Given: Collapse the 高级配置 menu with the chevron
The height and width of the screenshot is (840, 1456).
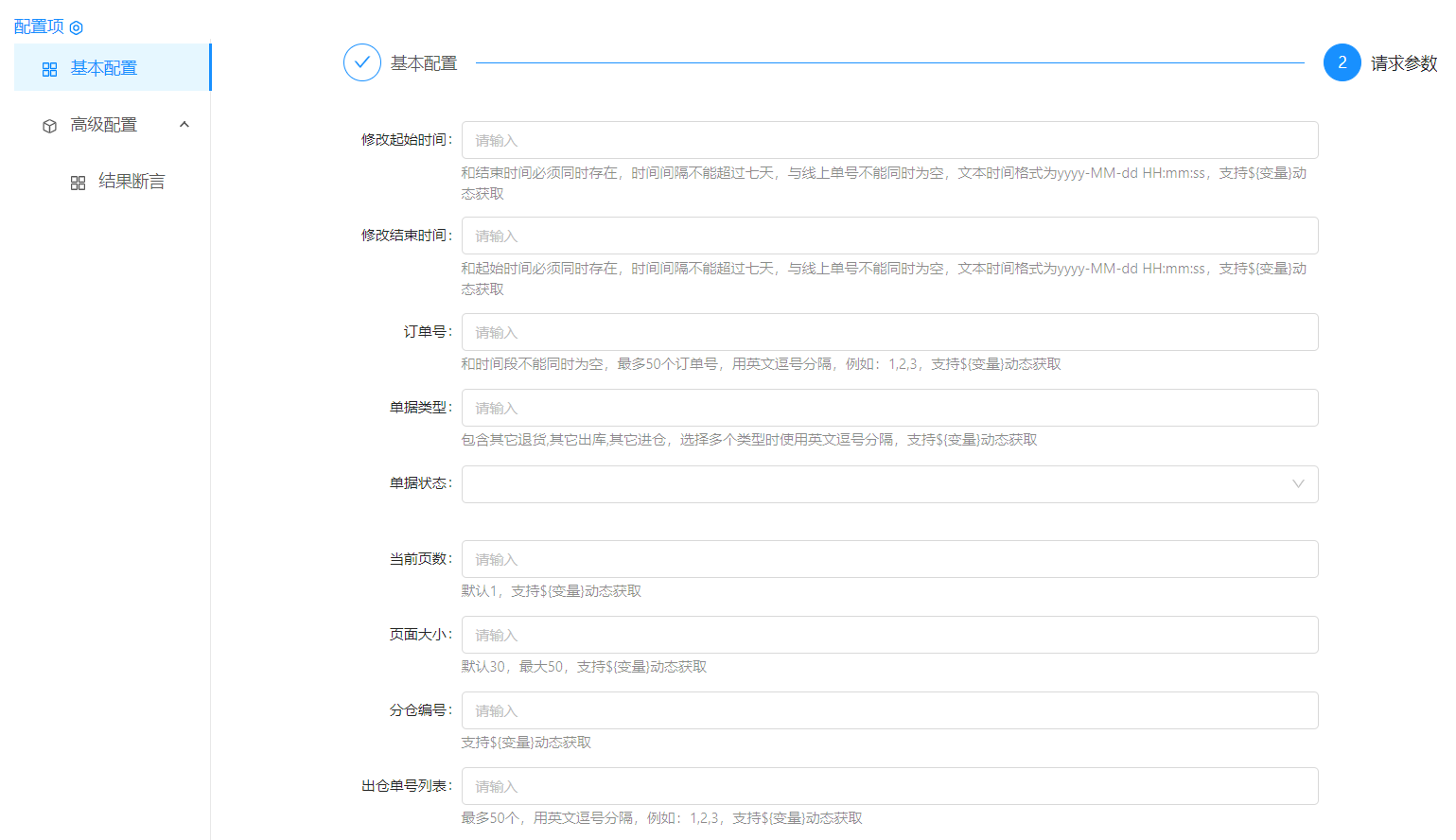Looking at the screenshot, I should [184, 125].
